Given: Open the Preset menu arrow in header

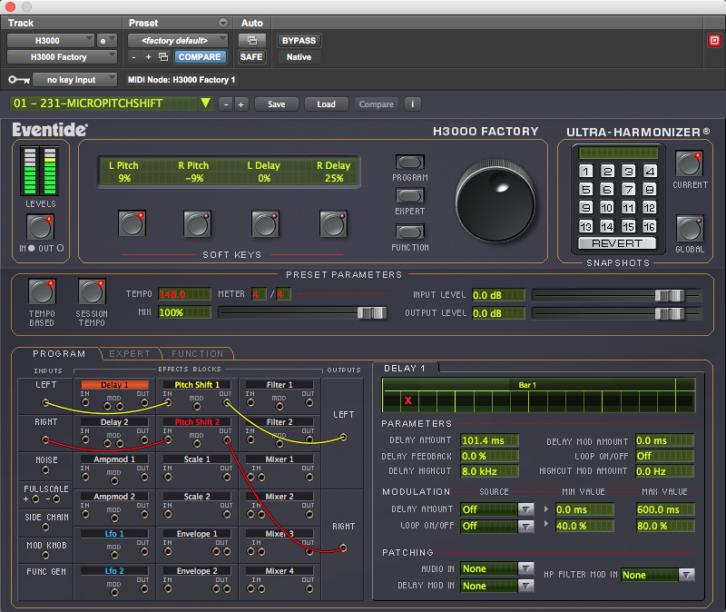Looking at the screenshot, I should click(223, 23).
